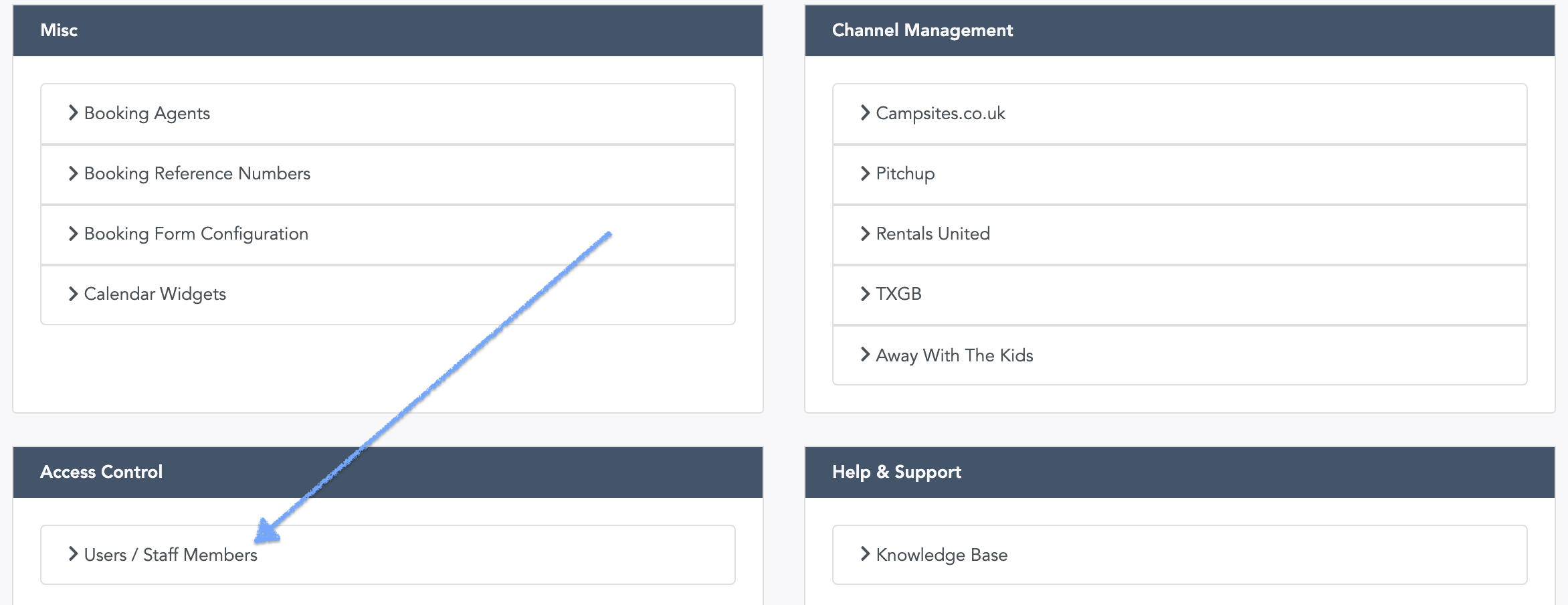
Task: Click the chevron beside Users / Staff Members
Action: [73, 554]
